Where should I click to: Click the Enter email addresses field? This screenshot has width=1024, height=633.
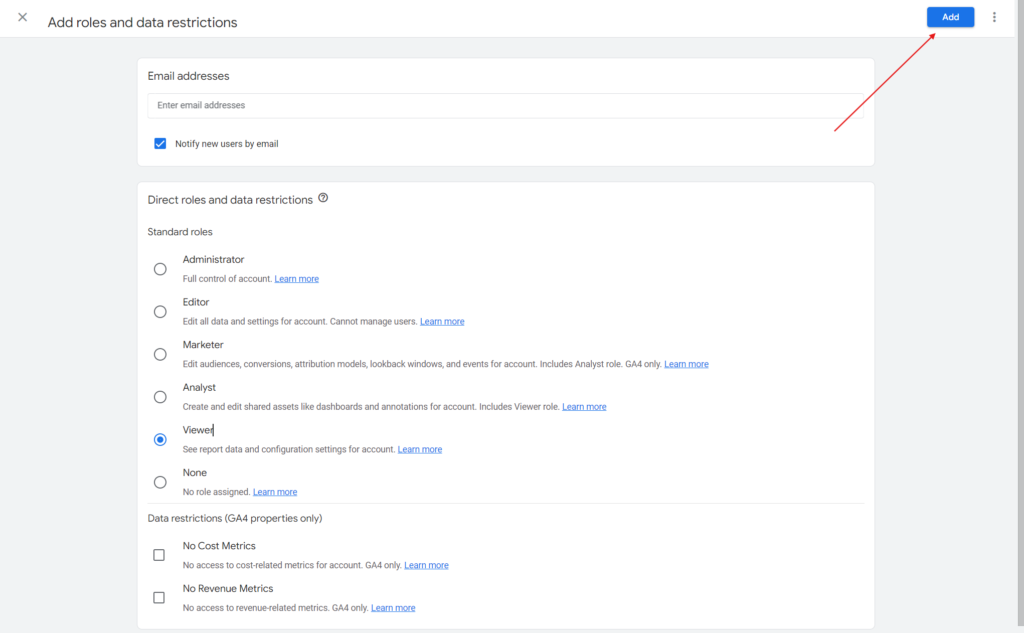(505, 106)
